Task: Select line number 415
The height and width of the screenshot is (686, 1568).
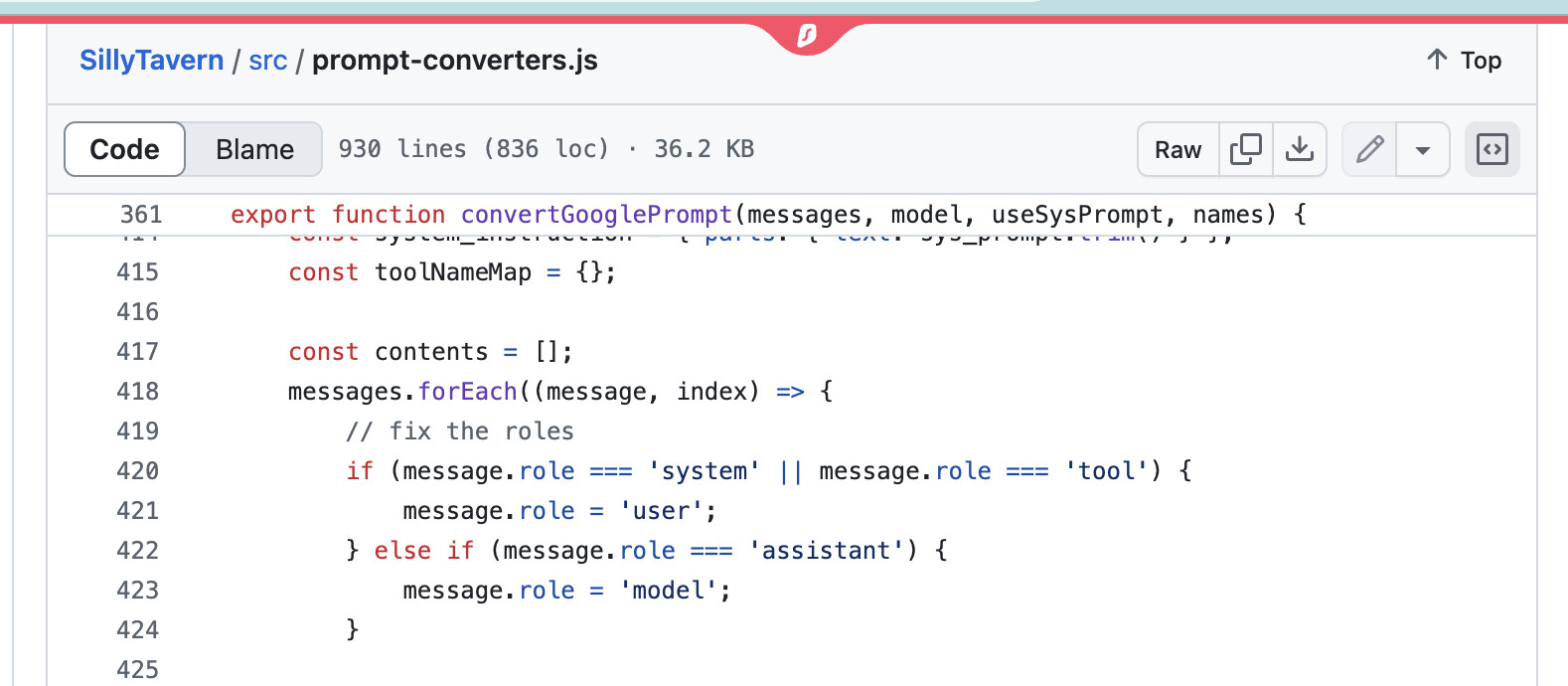Action: (137, 272)
